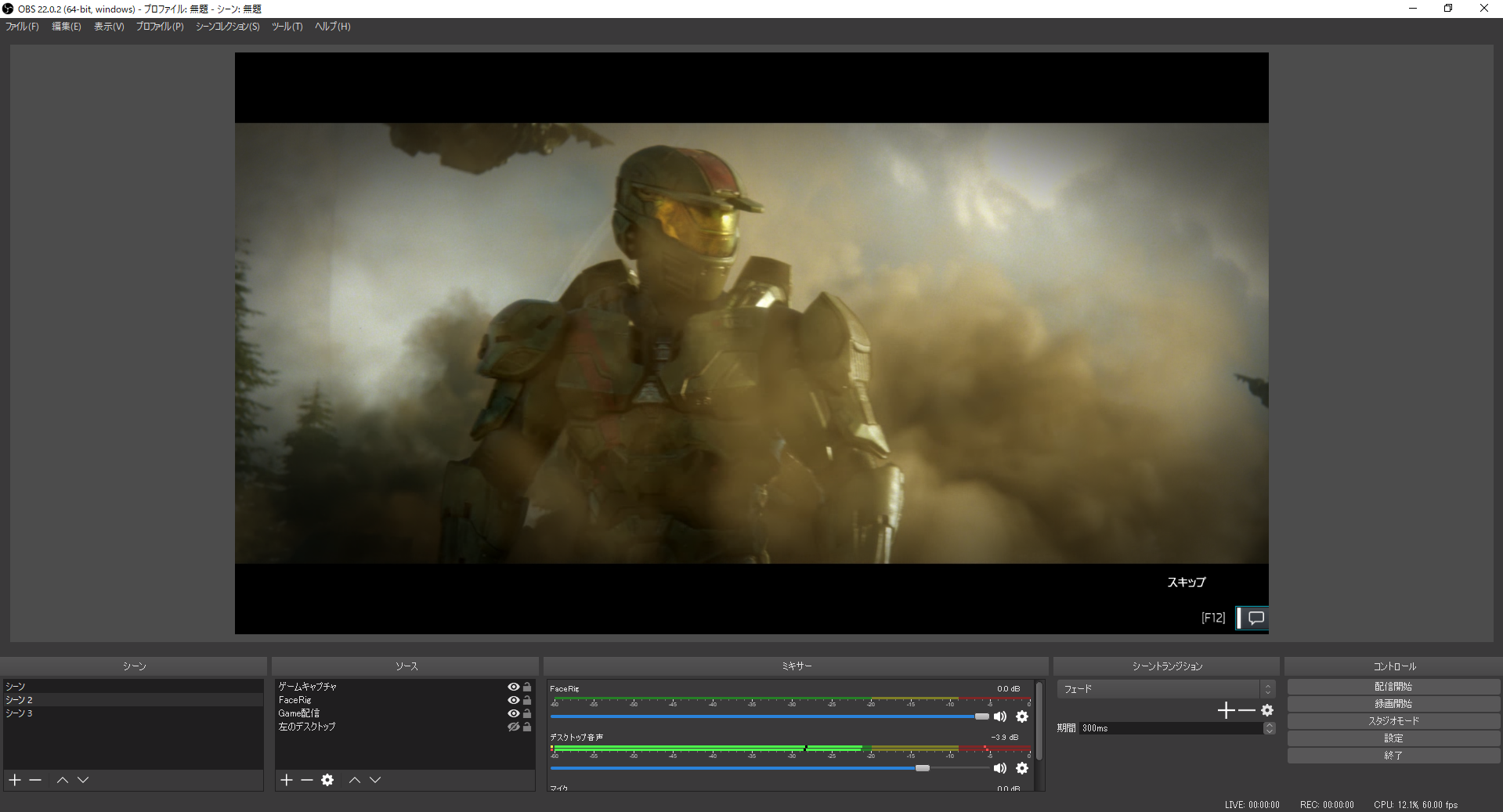The height and width of the screenshot is (812, 1503).
Task: Click the REC: 00:00:00 status text
Action: click(1327, 805)
